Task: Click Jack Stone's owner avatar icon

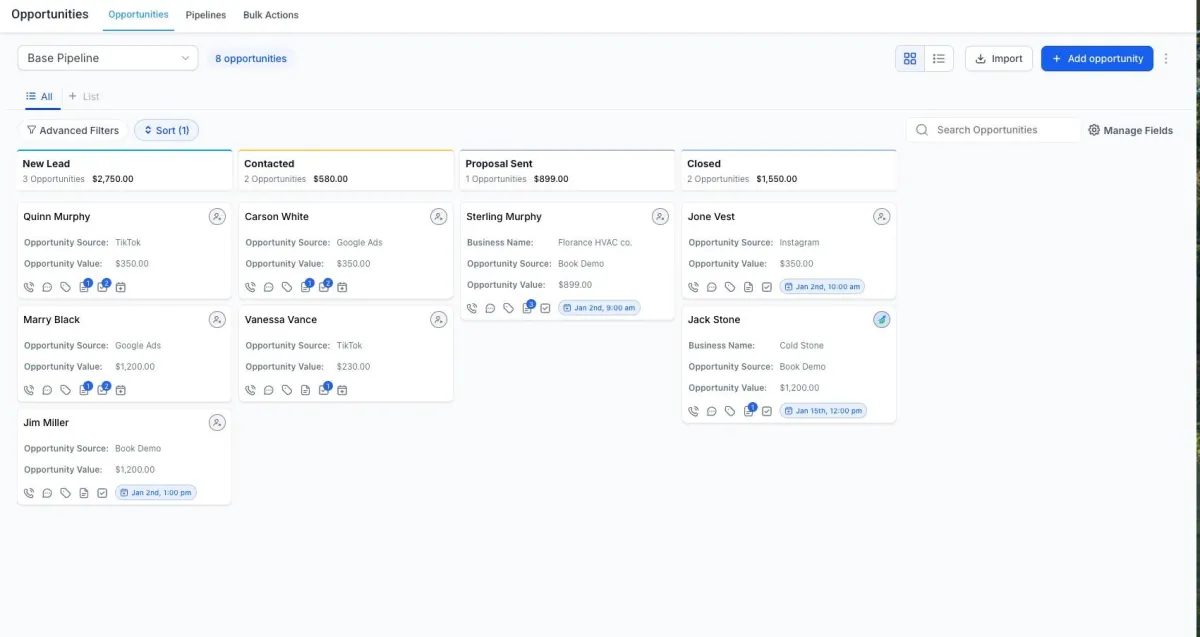Action: click(881, 320)
